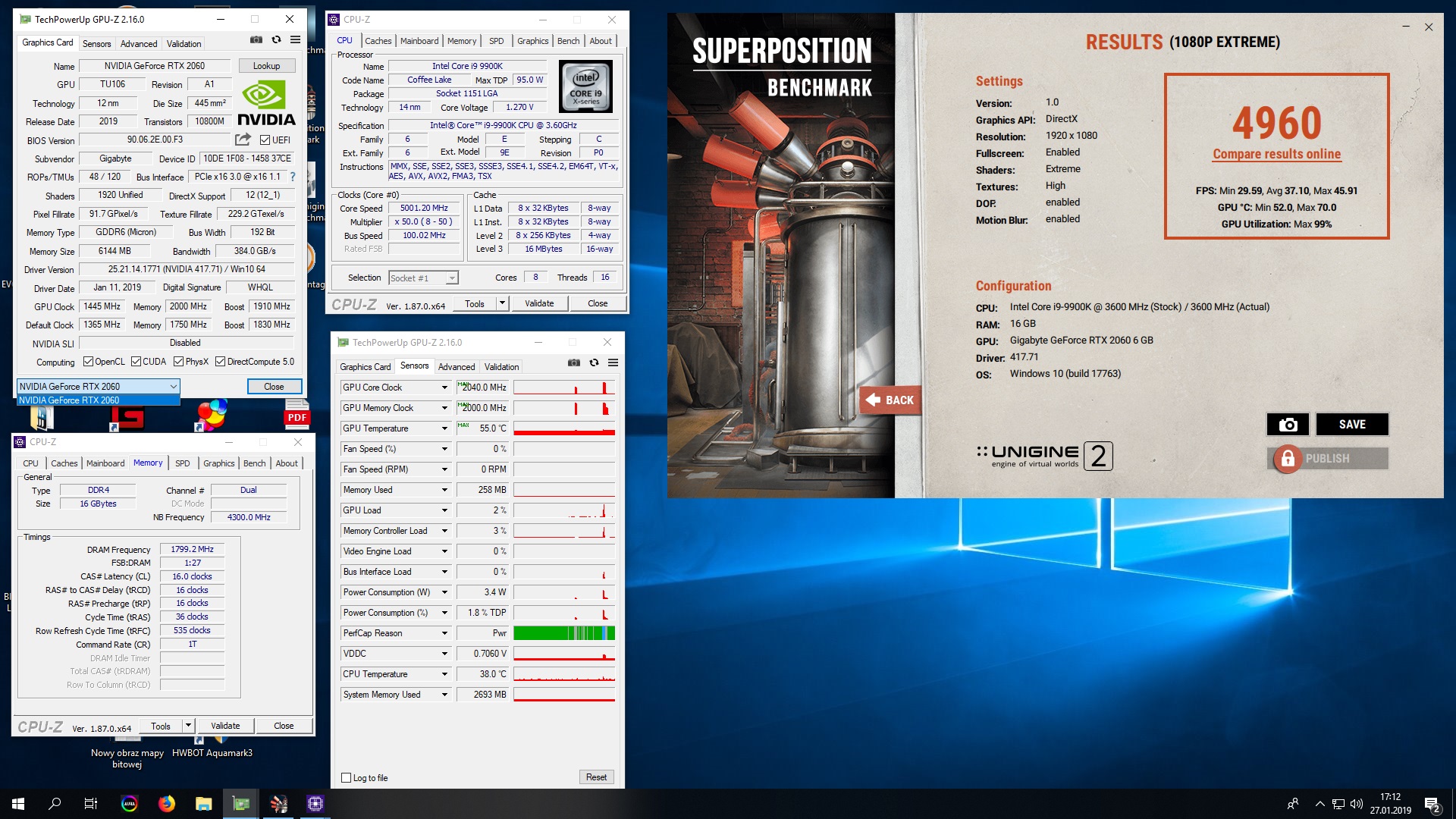
Task: Click the Superposition screenshot camera button
Action: [1288, 425]
